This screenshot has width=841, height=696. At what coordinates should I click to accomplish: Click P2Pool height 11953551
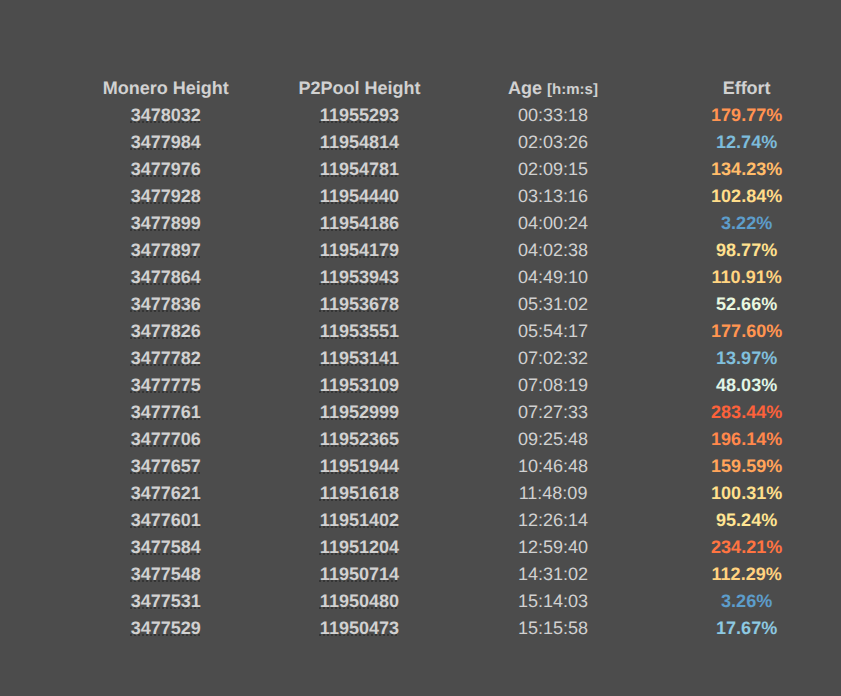click(359, 331)
